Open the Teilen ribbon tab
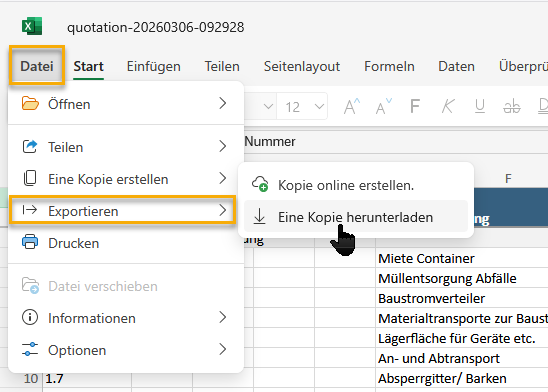 (222, 66)
